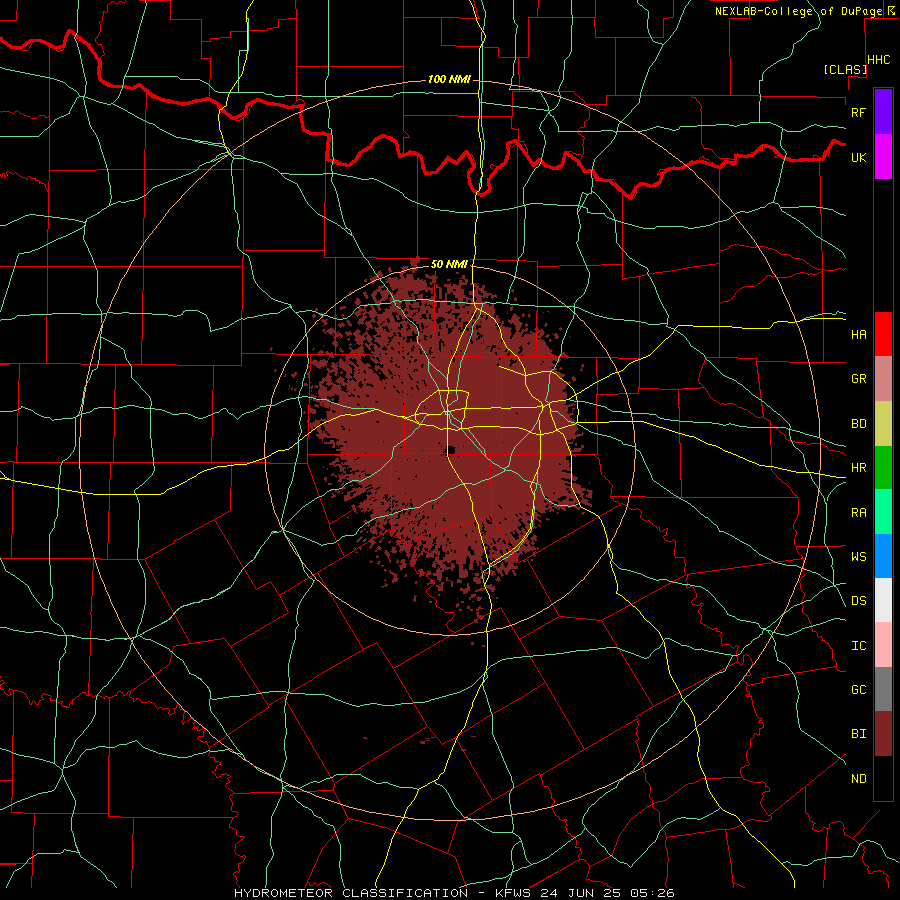Click the RF purple legend swatch
Screen dimensions: 900x900
(883, 112)
